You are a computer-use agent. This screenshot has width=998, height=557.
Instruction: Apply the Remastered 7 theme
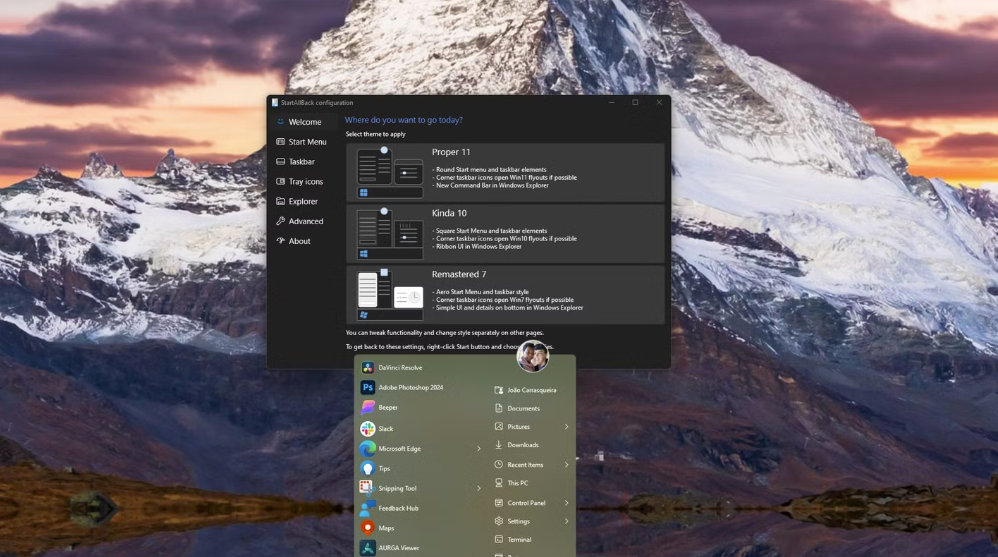(x=505, y=295)
